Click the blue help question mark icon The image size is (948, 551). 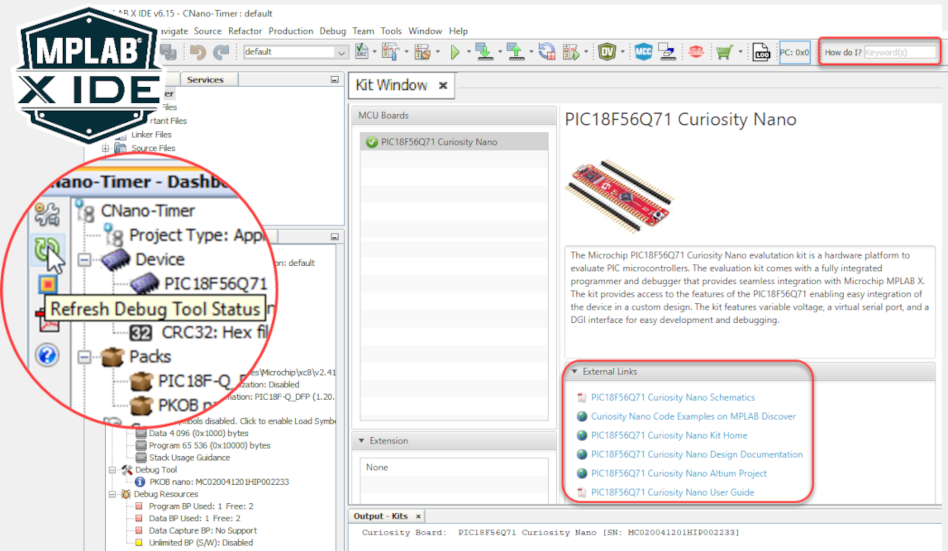[x=46, y=355]
